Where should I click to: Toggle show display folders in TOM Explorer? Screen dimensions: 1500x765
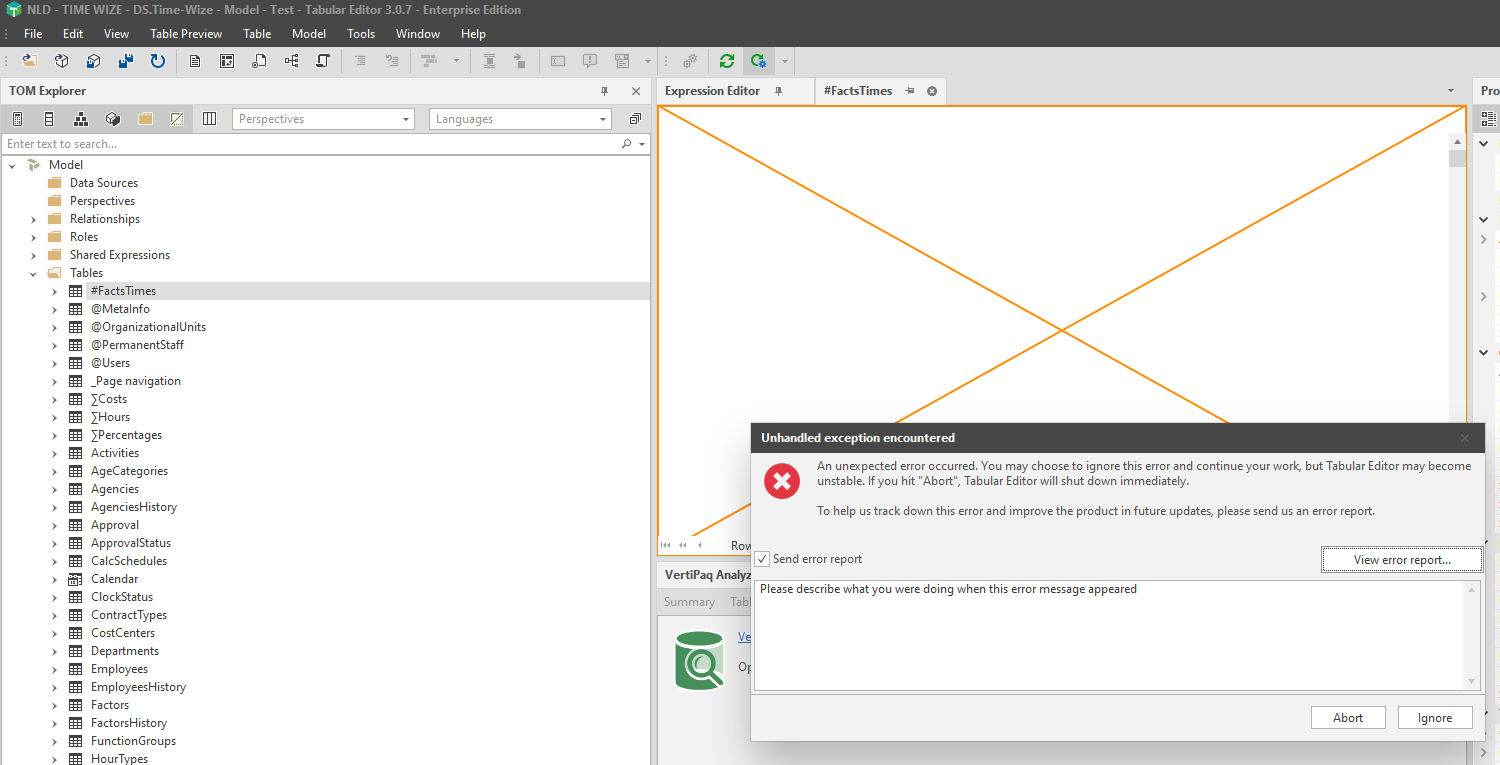145,119
